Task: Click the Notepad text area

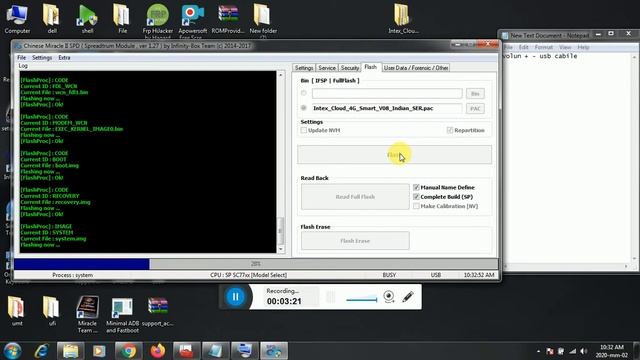Action: click(x=567, y=159)
